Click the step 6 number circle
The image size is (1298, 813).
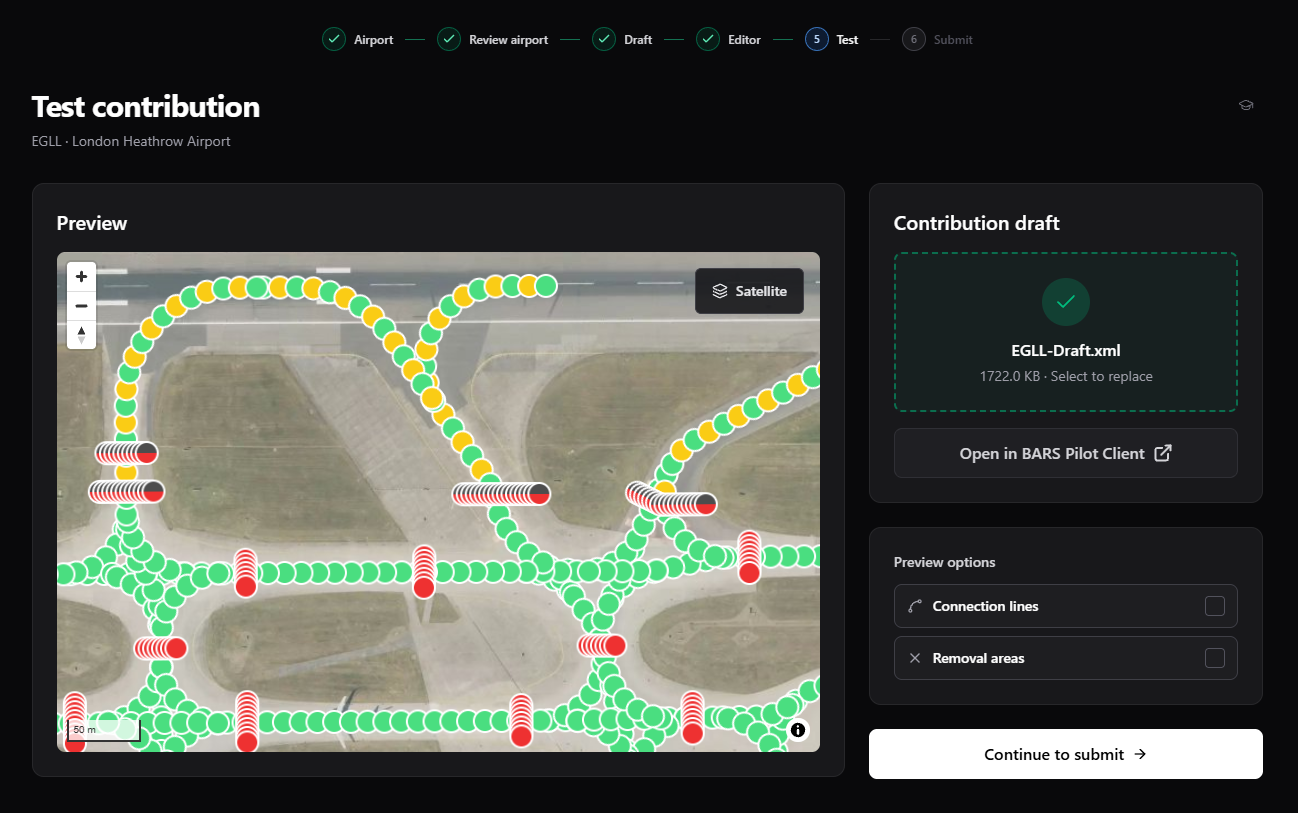pyautogui.click(x=913, y=40)
